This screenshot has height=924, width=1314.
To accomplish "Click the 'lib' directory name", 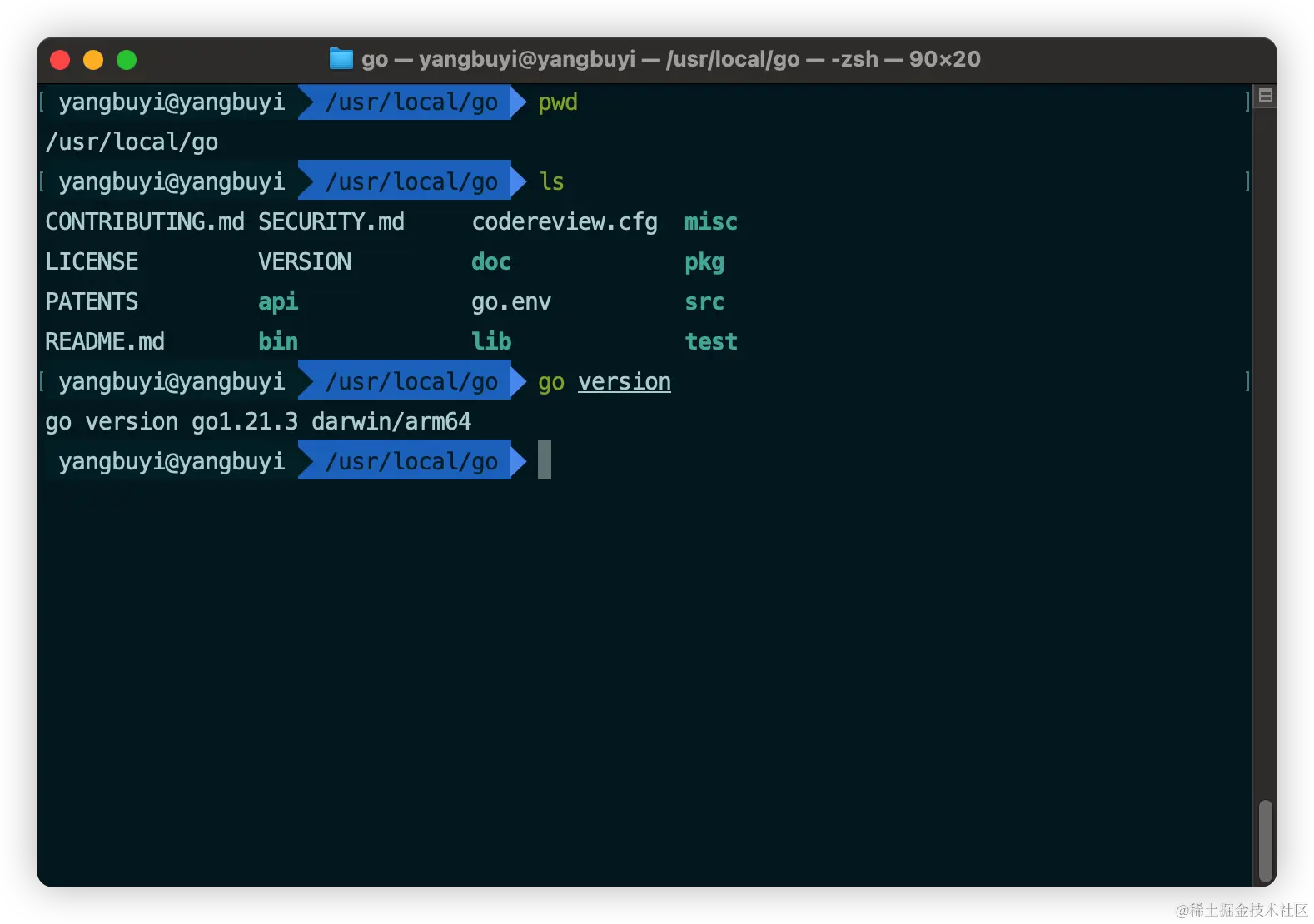I will tap(491, 342).
